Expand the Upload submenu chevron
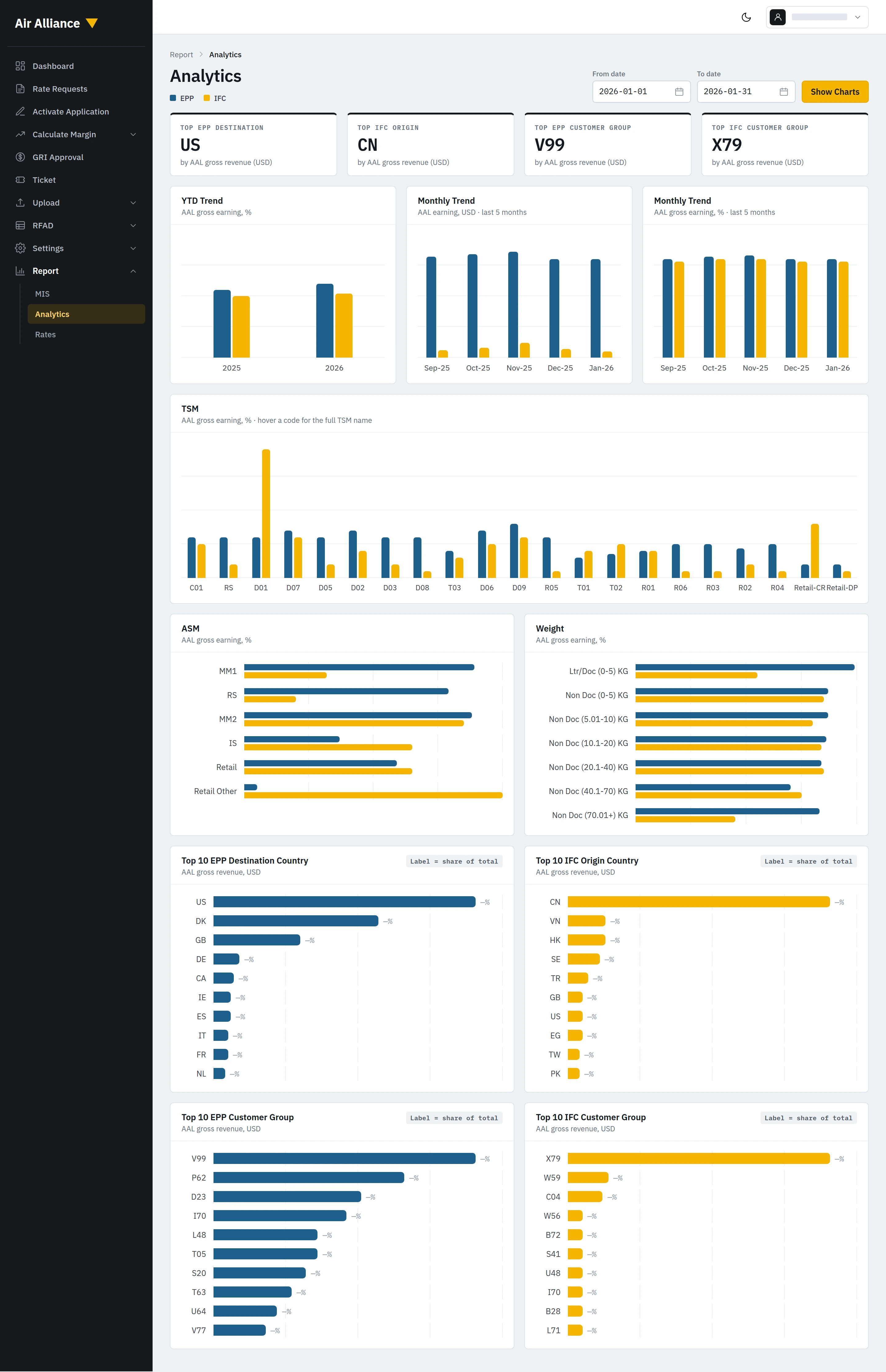Screen dimensions: 886x1372 pyautogui.click(x=133, y=203)
